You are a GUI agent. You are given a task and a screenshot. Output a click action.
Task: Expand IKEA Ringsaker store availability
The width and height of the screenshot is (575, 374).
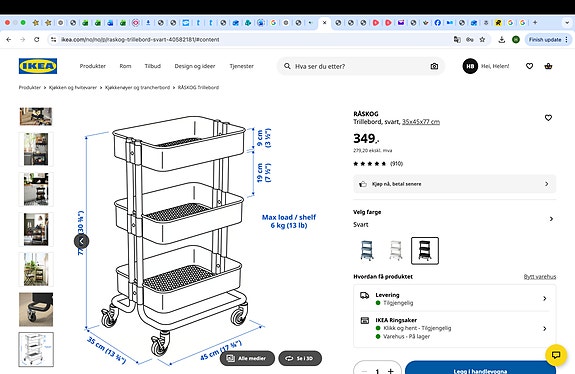(x=454, y=328)
